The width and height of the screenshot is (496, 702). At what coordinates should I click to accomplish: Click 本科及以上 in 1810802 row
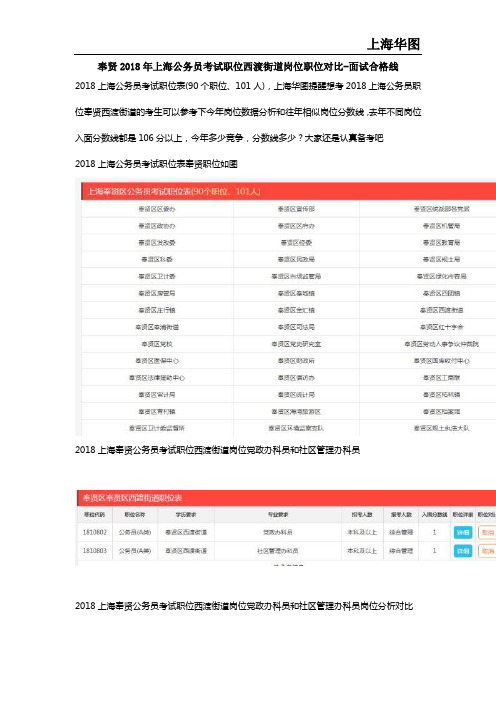pyautogui.click(x=362, y=532)
